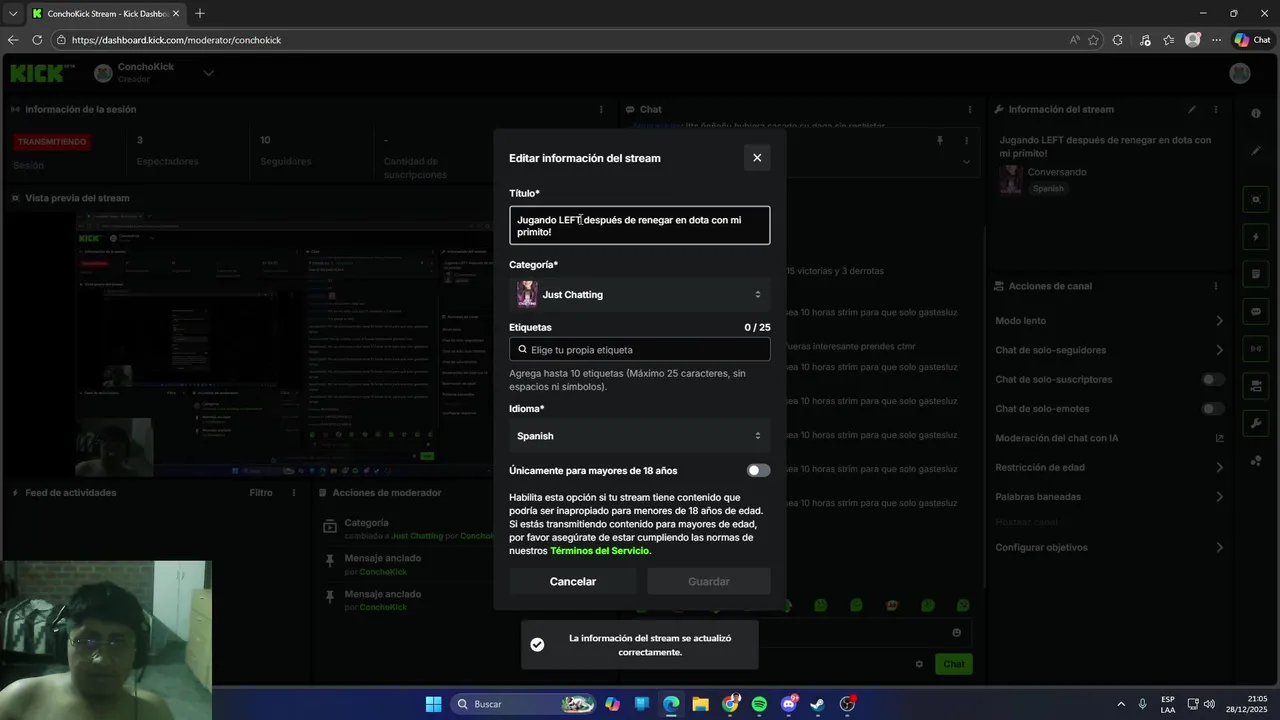Toggle Únicamente para mayores de 18 años

click(759, 471)
